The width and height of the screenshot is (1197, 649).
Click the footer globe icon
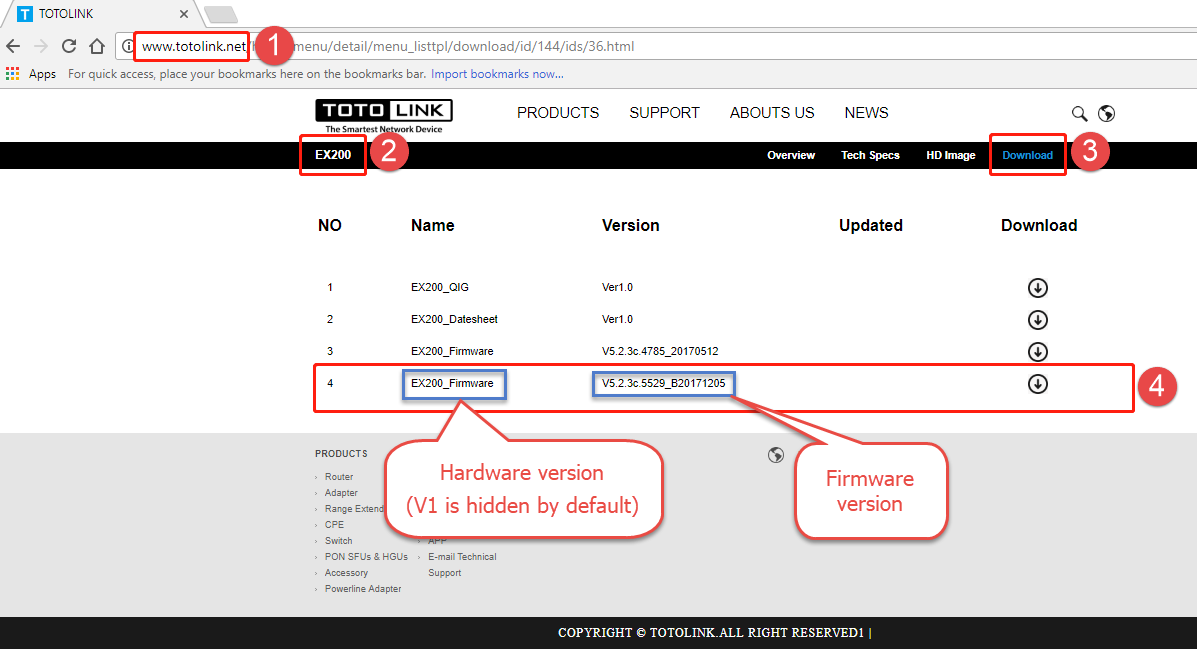tap(776, 455)
